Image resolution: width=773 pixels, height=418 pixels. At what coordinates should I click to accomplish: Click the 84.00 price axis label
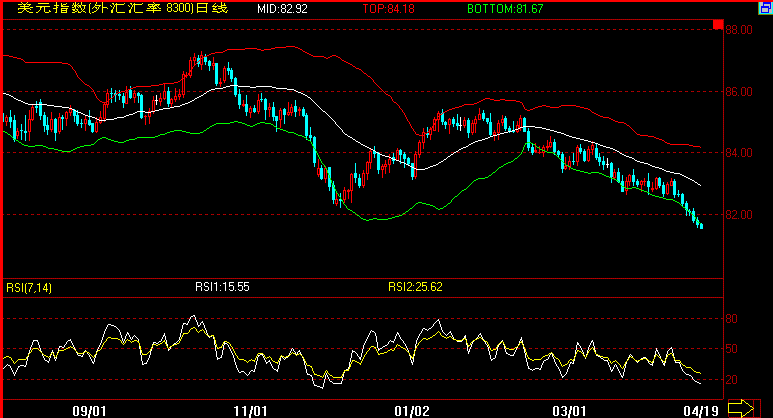click(739, 153)
